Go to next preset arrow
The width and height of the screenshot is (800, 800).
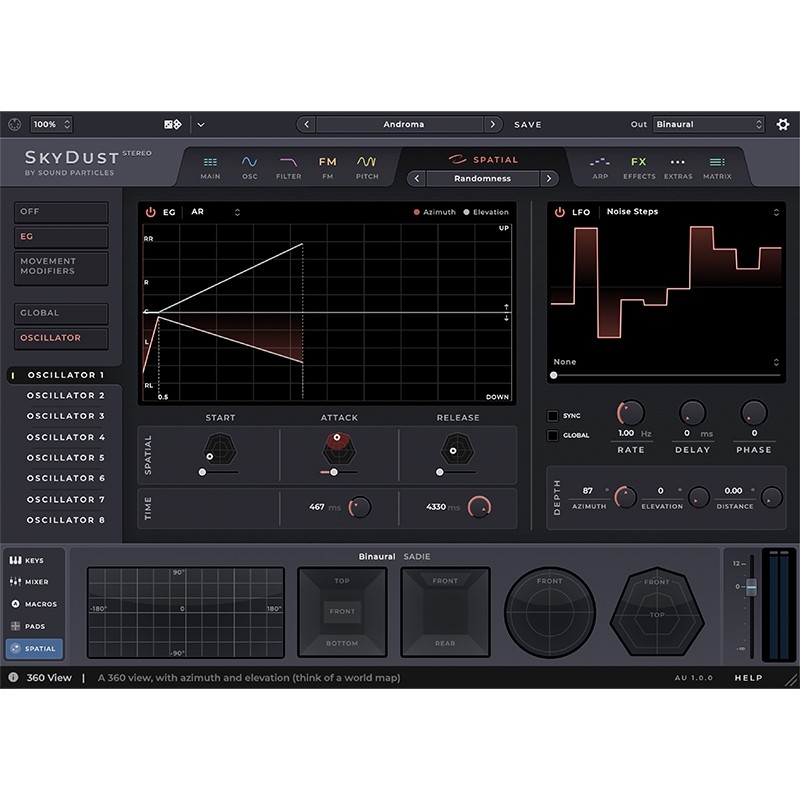pos(492,124)
